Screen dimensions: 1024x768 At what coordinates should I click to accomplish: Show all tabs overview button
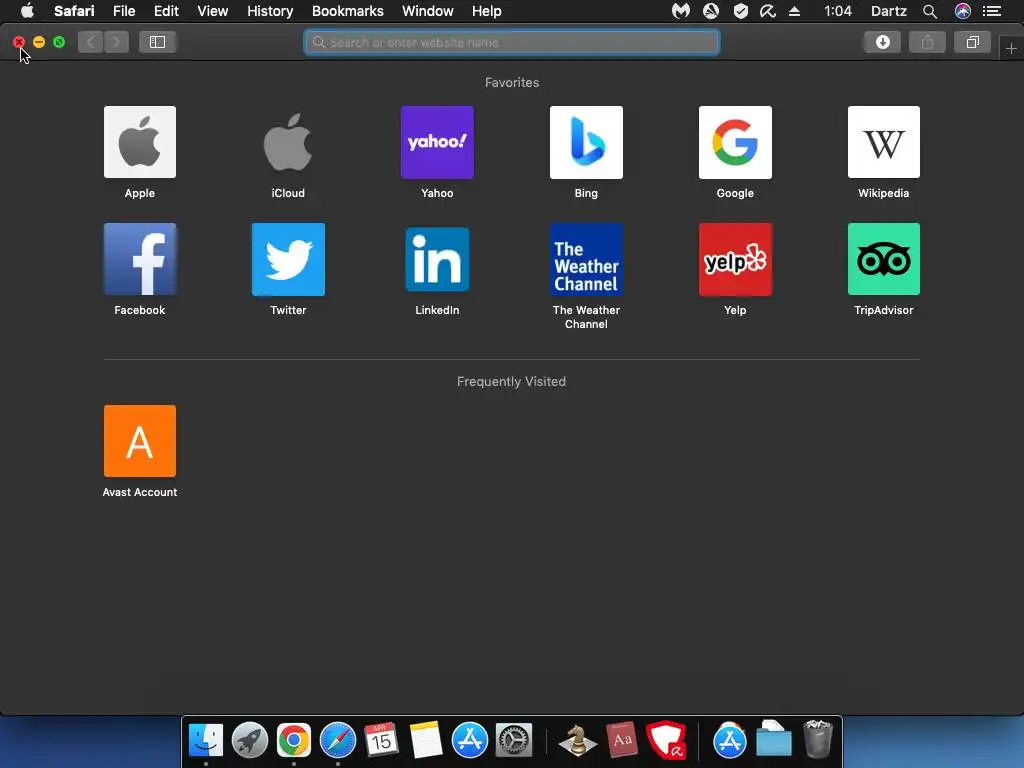click(x=972, y=42)
